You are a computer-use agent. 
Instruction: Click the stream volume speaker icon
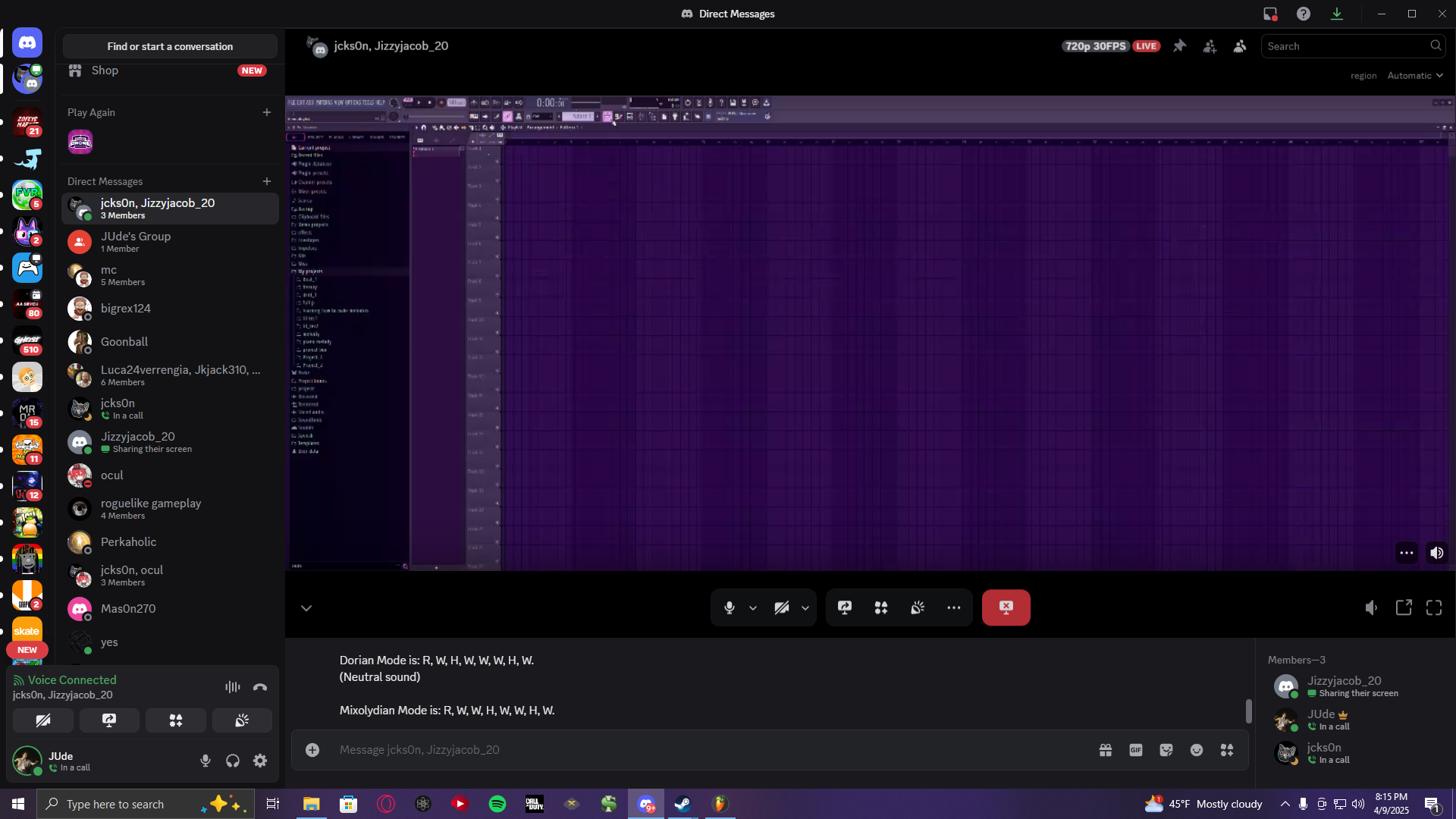pyautogui.click(x=1437, y=553)
